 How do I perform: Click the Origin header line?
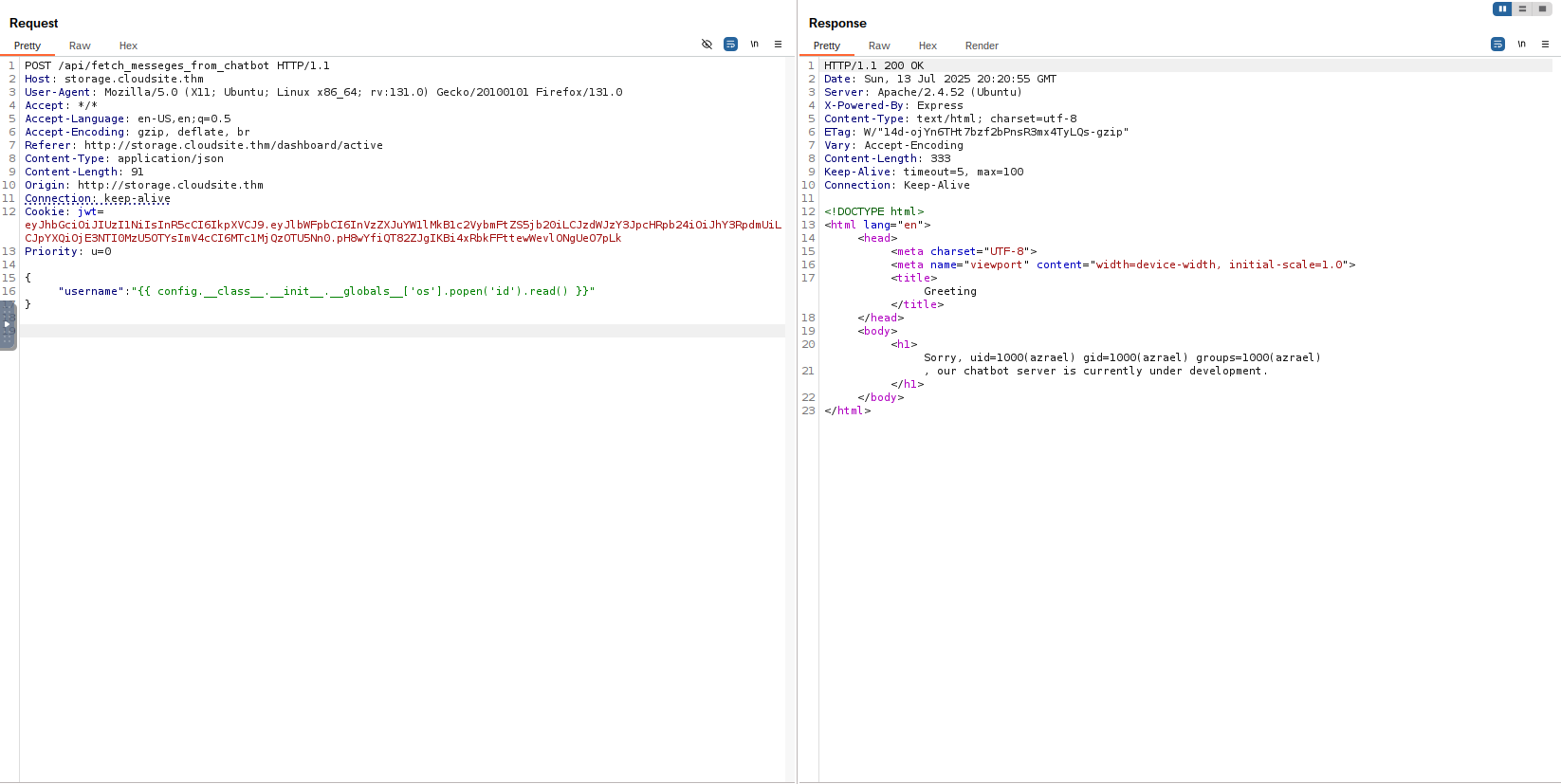coord(144,185)
